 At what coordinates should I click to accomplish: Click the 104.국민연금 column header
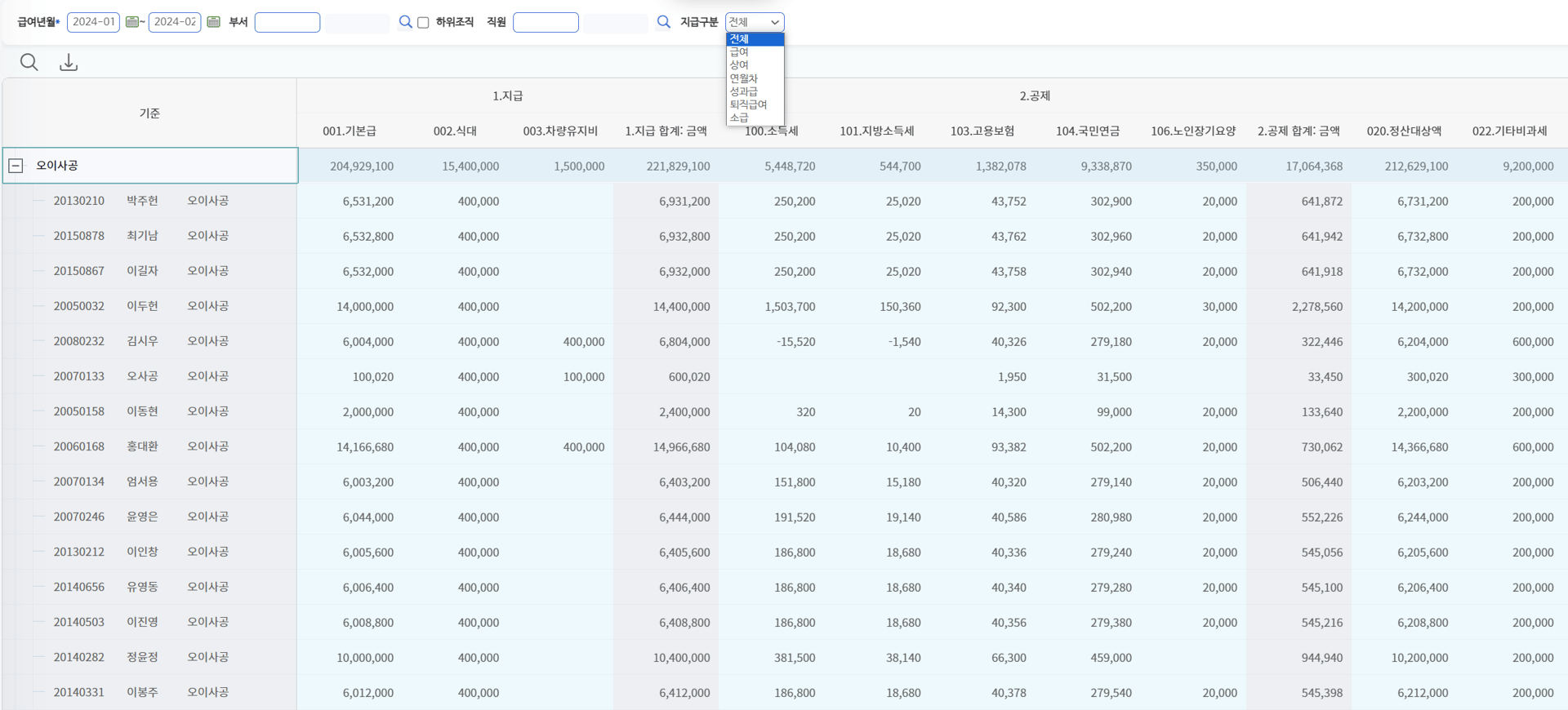tap(1088, 131)
